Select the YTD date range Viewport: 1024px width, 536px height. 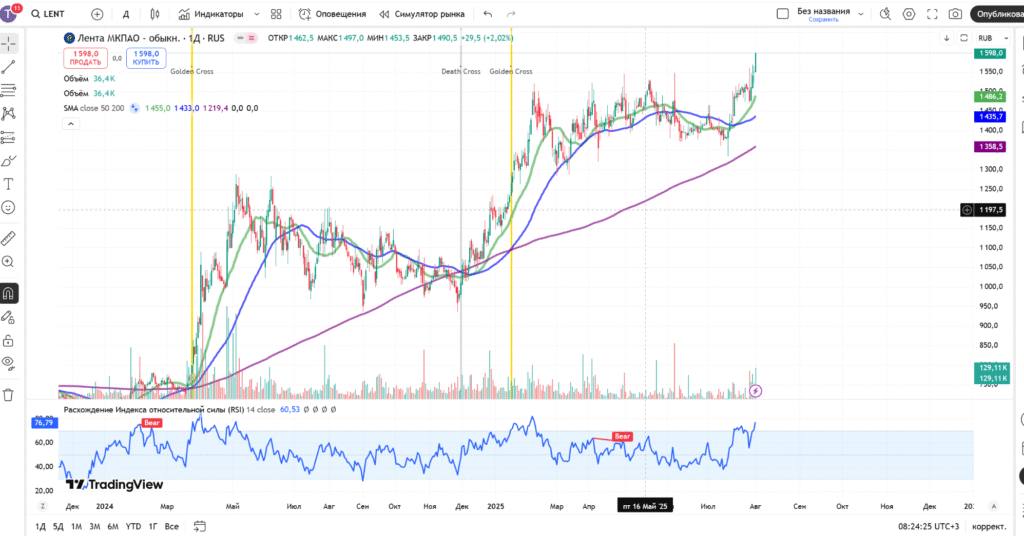click(x=133, y=526)
